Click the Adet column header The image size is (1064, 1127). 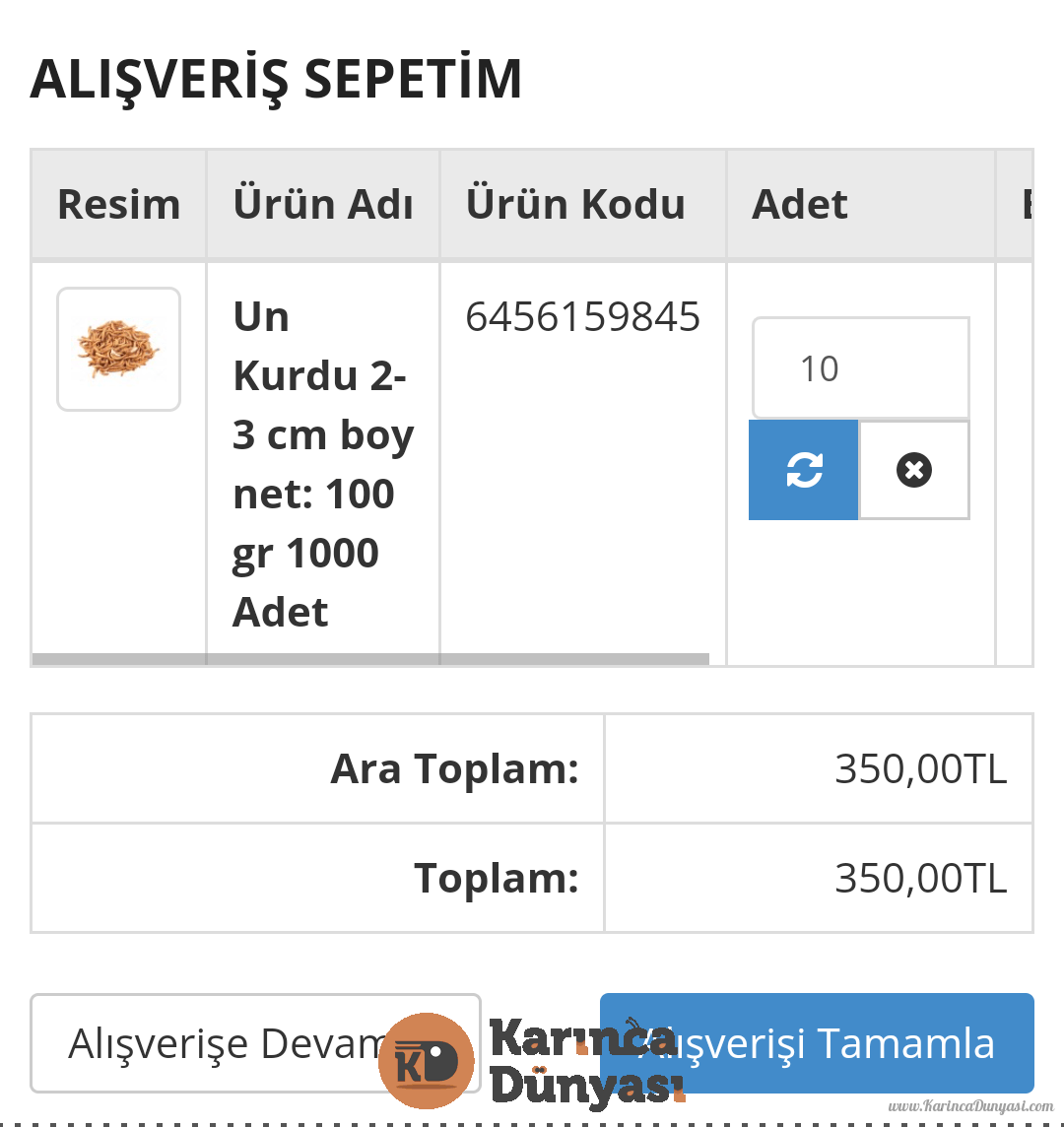(799, 204)
